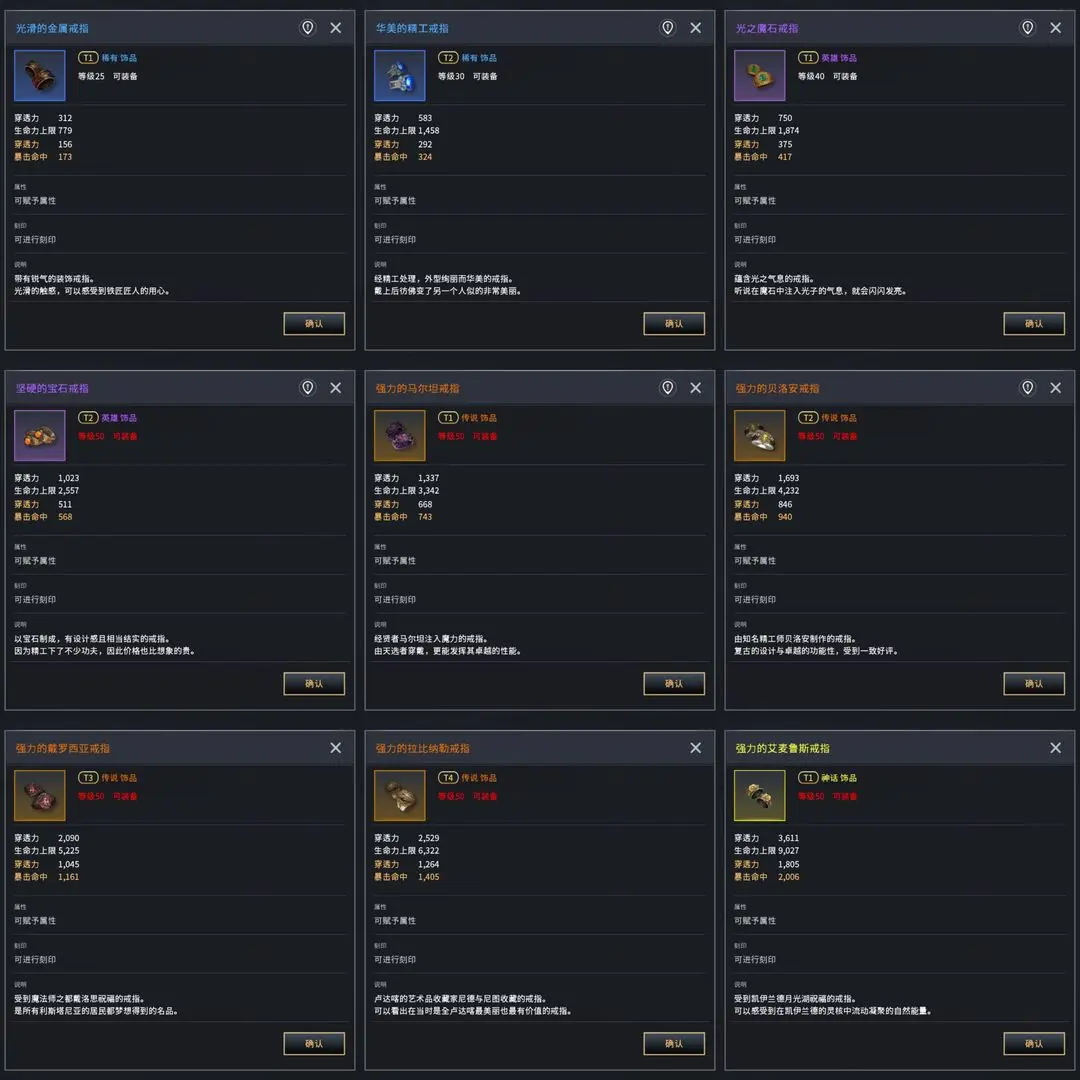Screen dimensions: 1080x1080
Task: Click the T4 tier badge
Action: [x=448, y=778]
